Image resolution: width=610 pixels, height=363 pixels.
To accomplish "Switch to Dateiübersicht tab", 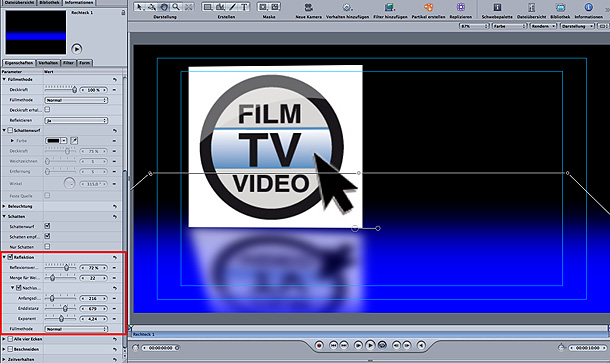I will 18,2.
